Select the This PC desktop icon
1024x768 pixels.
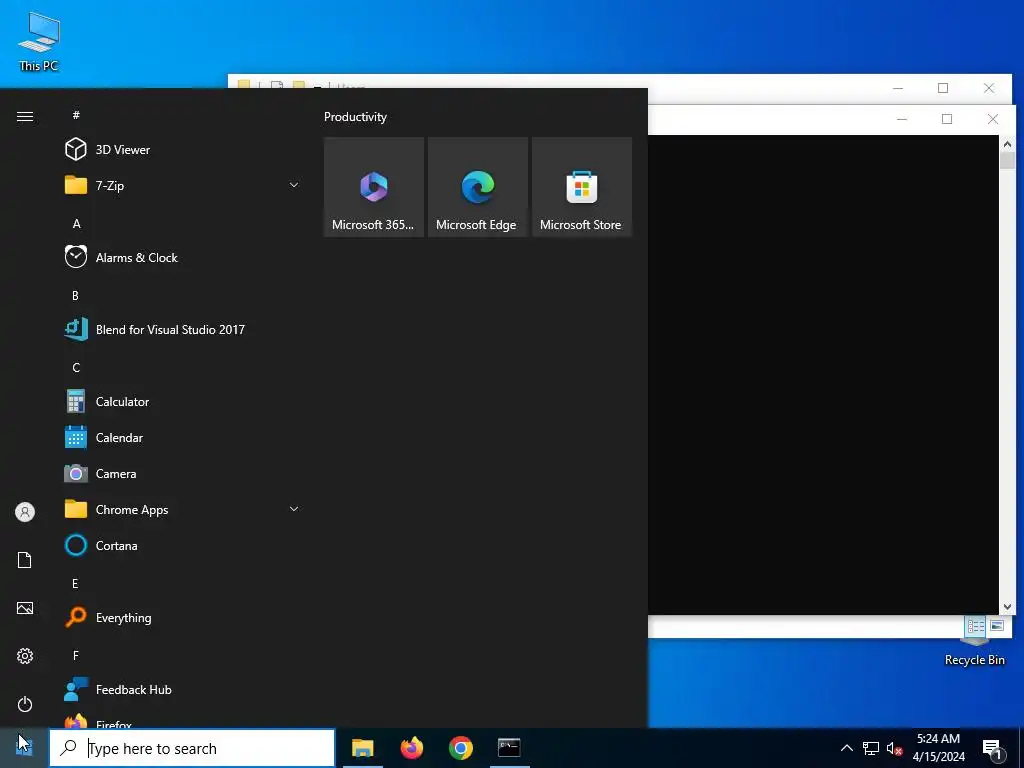pos(39,41)
